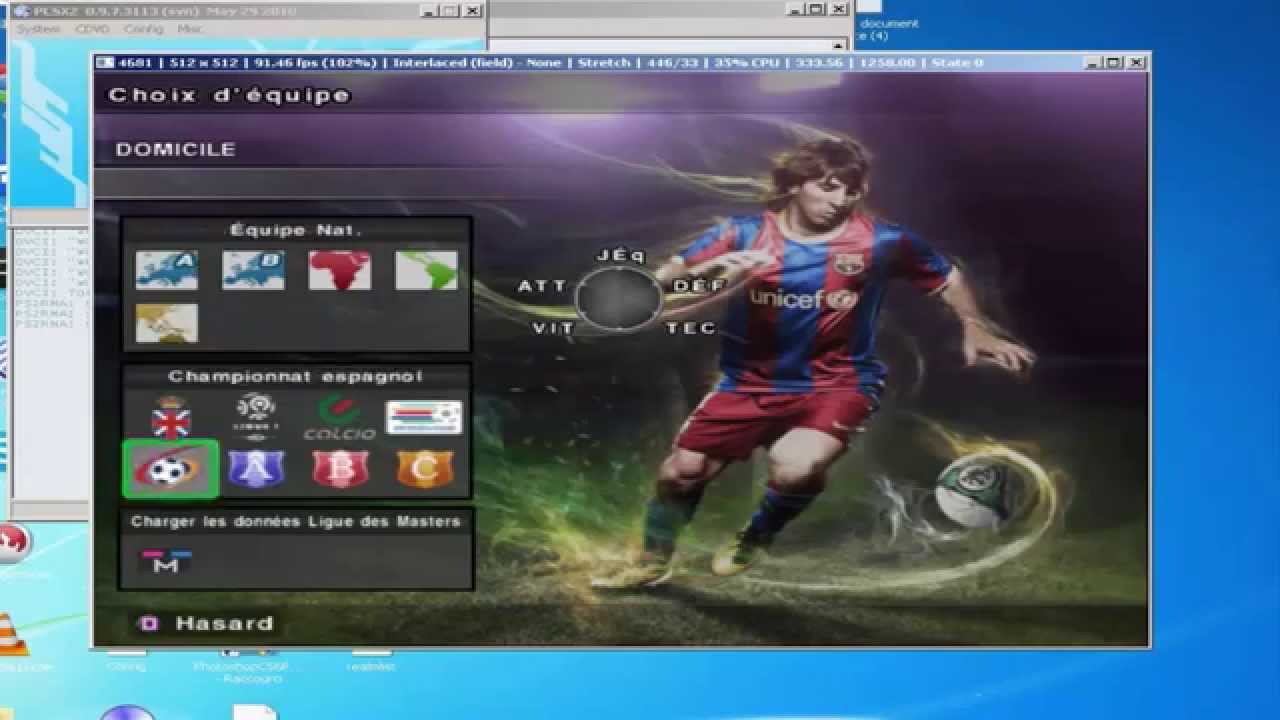Click the JÉq stat label
Image resolution: width=1280 pixels, height=720 pixels.
click(x=622, y=255)
